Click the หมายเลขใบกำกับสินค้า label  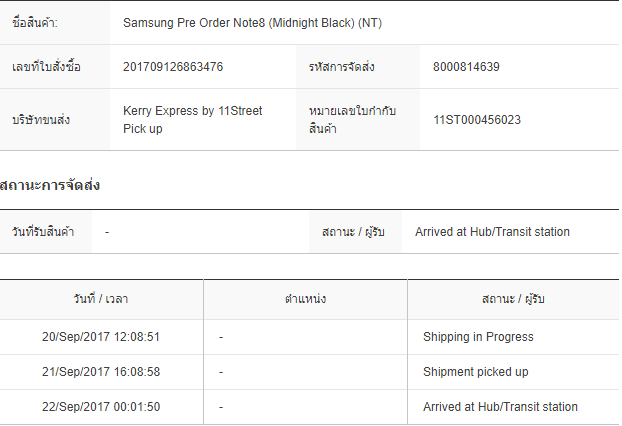click(353, 120)
